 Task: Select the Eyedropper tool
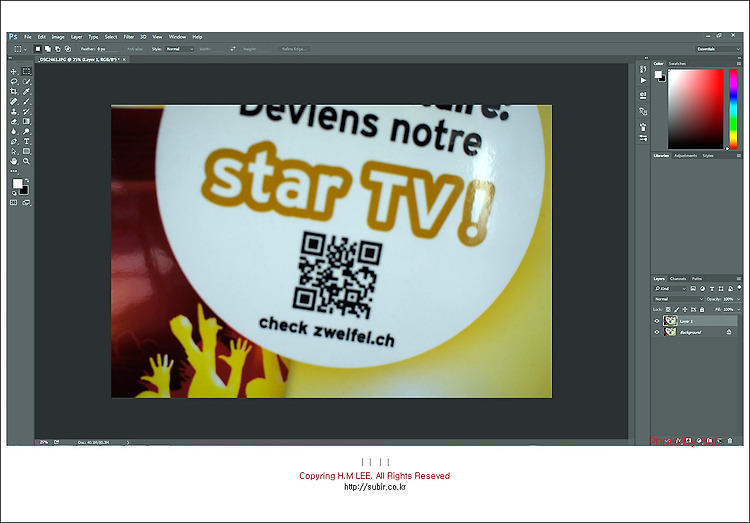26,91
